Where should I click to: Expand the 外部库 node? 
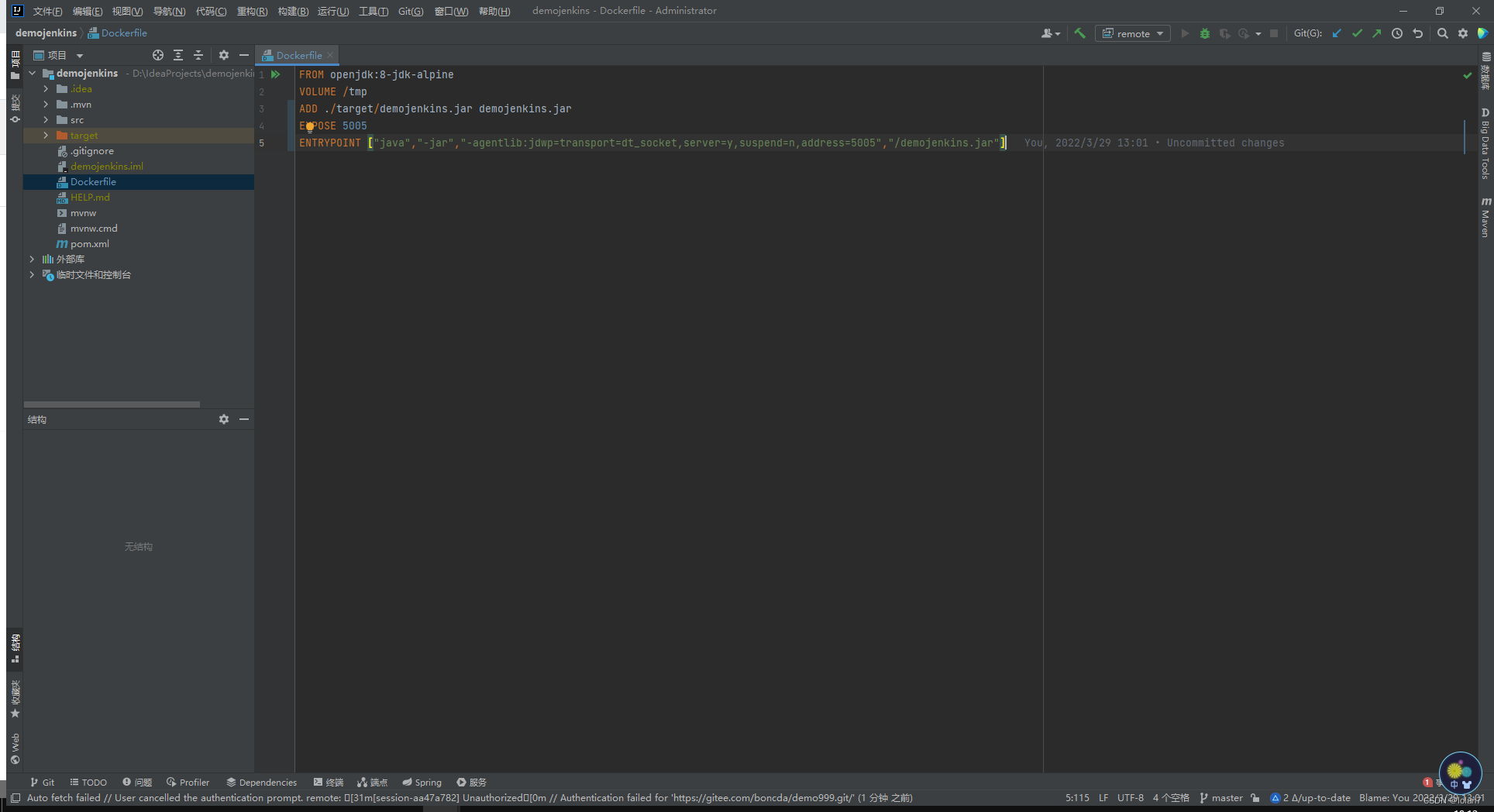click(x=32, y=260)
